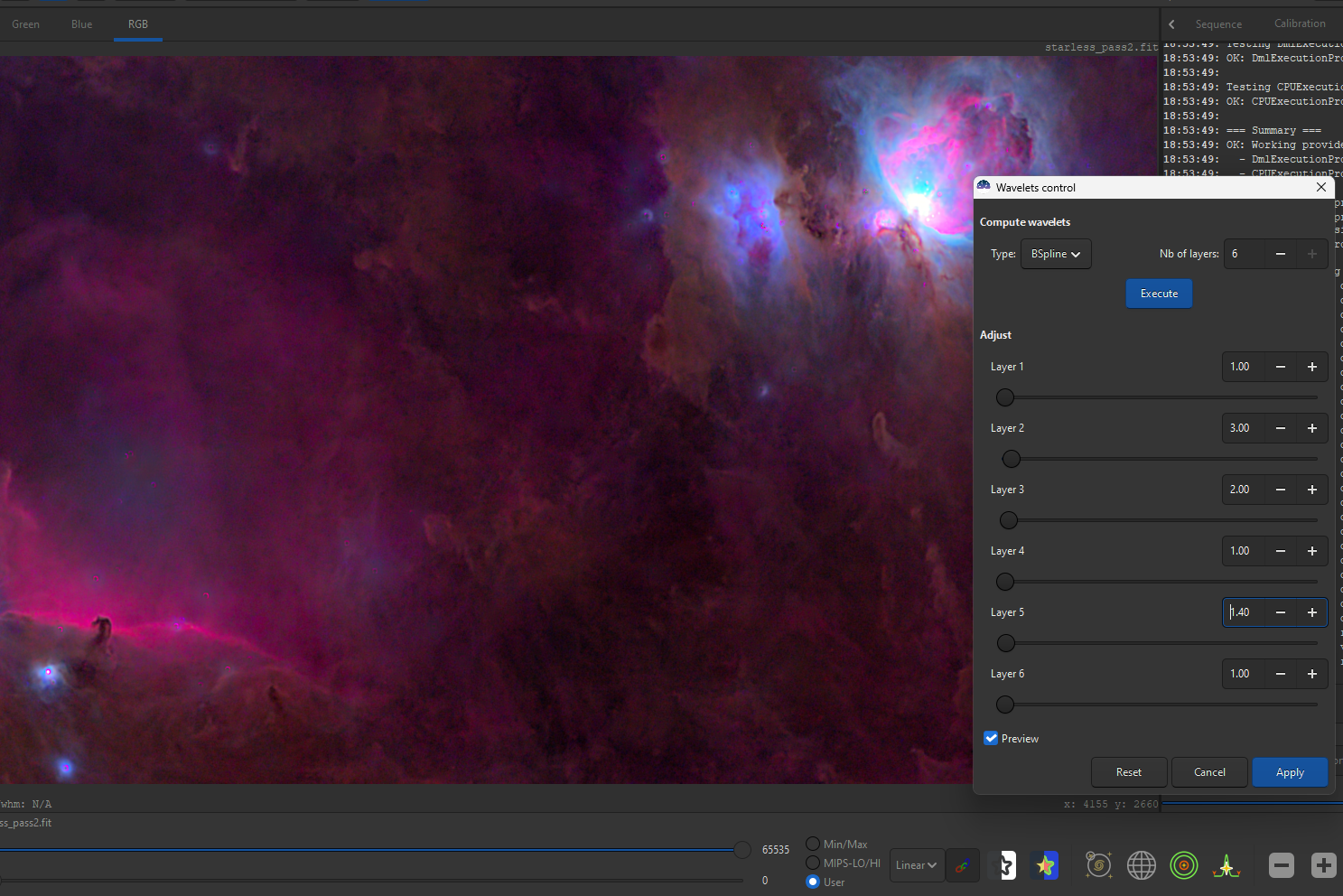1343x896 pixels.
Task: Toggle the negative view star icon
Action: pos(1003,866)
